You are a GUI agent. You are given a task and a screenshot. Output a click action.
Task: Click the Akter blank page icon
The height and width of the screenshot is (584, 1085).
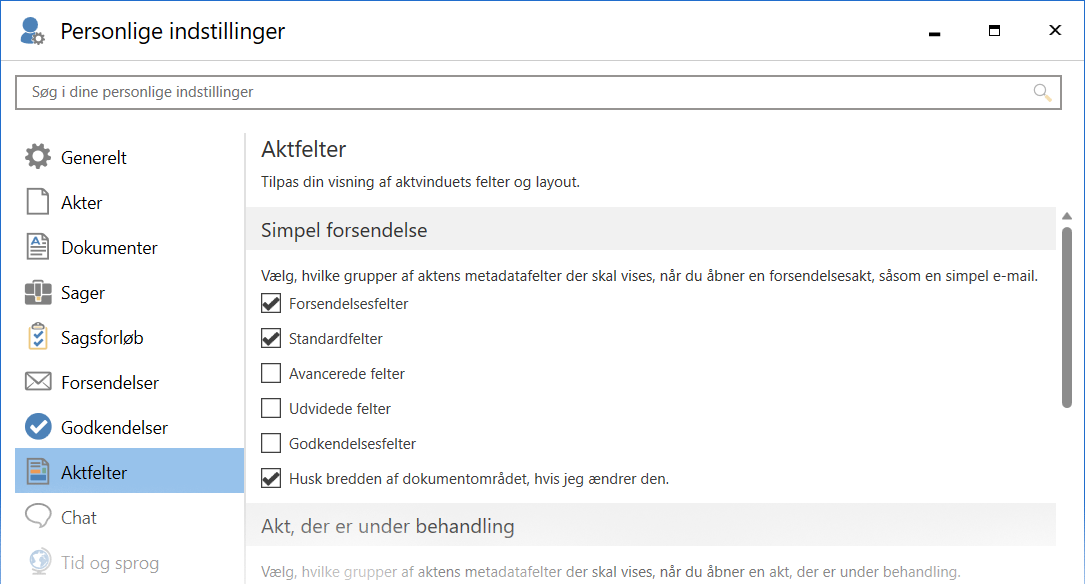click(x=38, y=202)
